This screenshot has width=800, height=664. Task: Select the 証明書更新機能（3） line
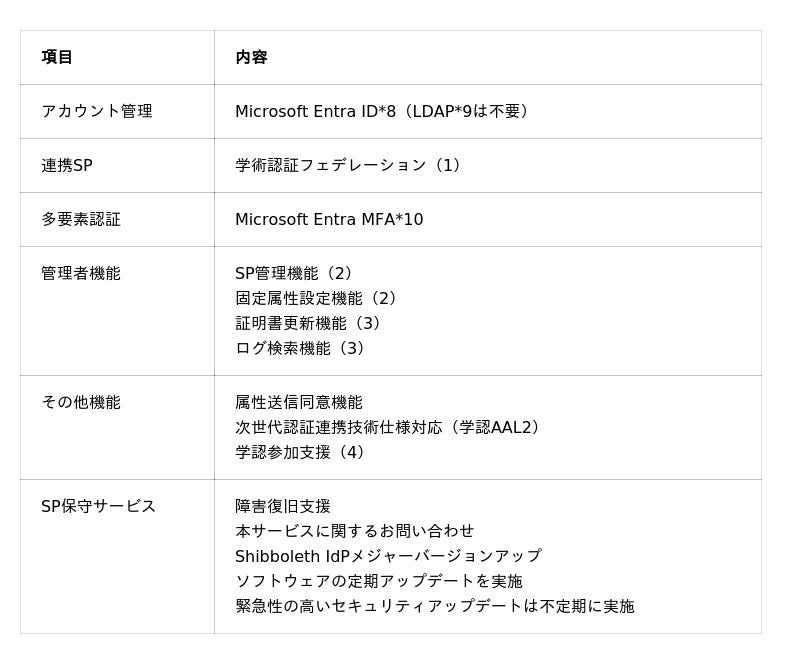(x=311, y=323)
